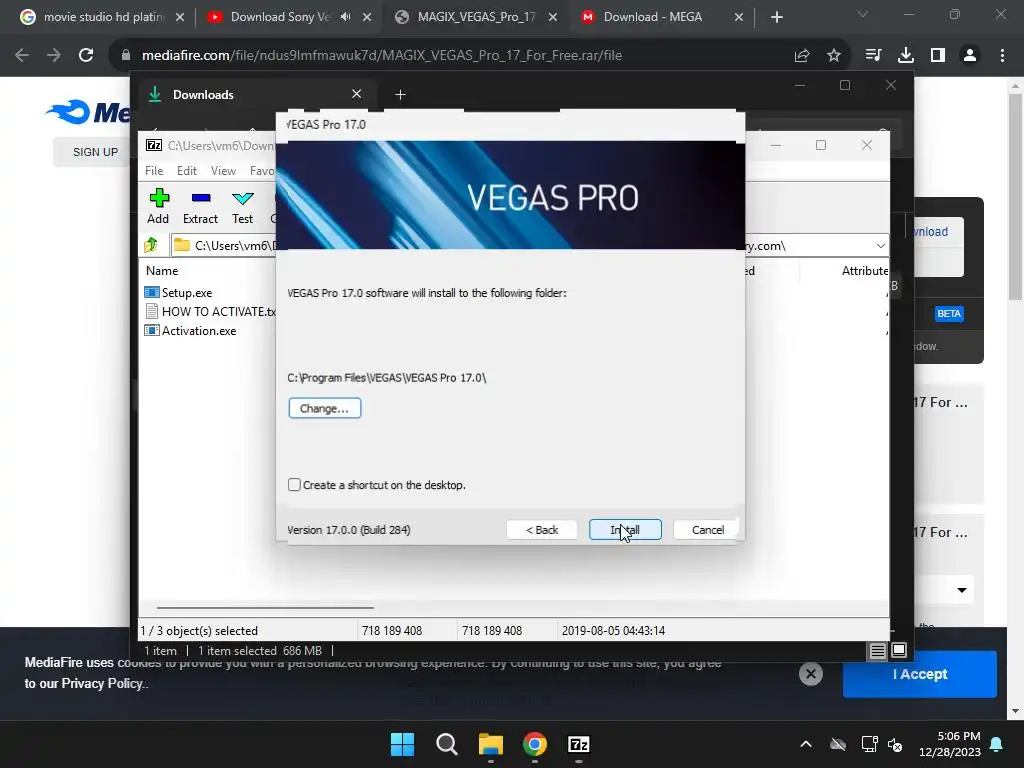Reload the MediaFire page

(x=86, y=56)
